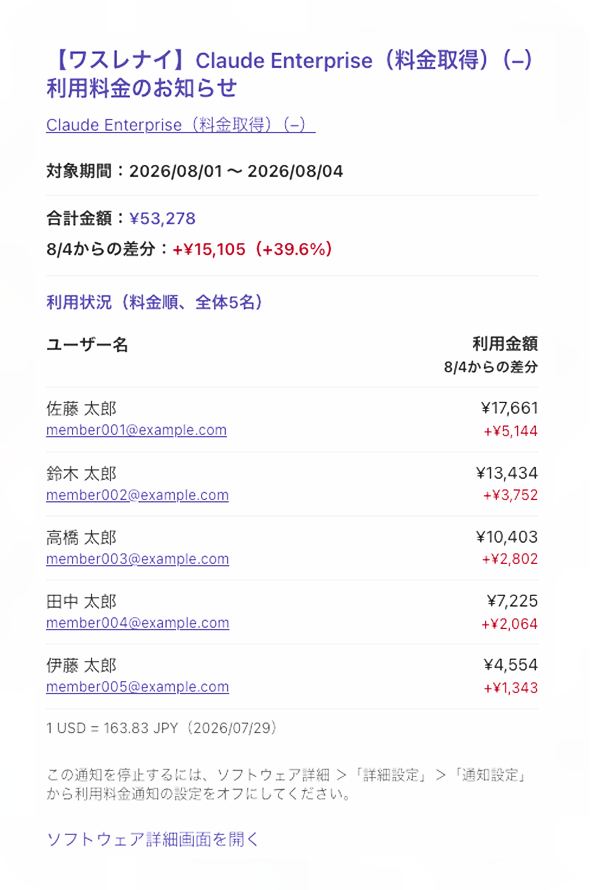
Task: Select the member003@example.com link
Action: [x=137, y=559]
